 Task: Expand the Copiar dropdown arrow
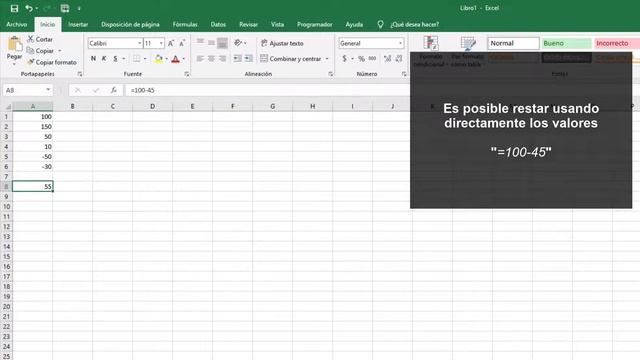[60, 51]
